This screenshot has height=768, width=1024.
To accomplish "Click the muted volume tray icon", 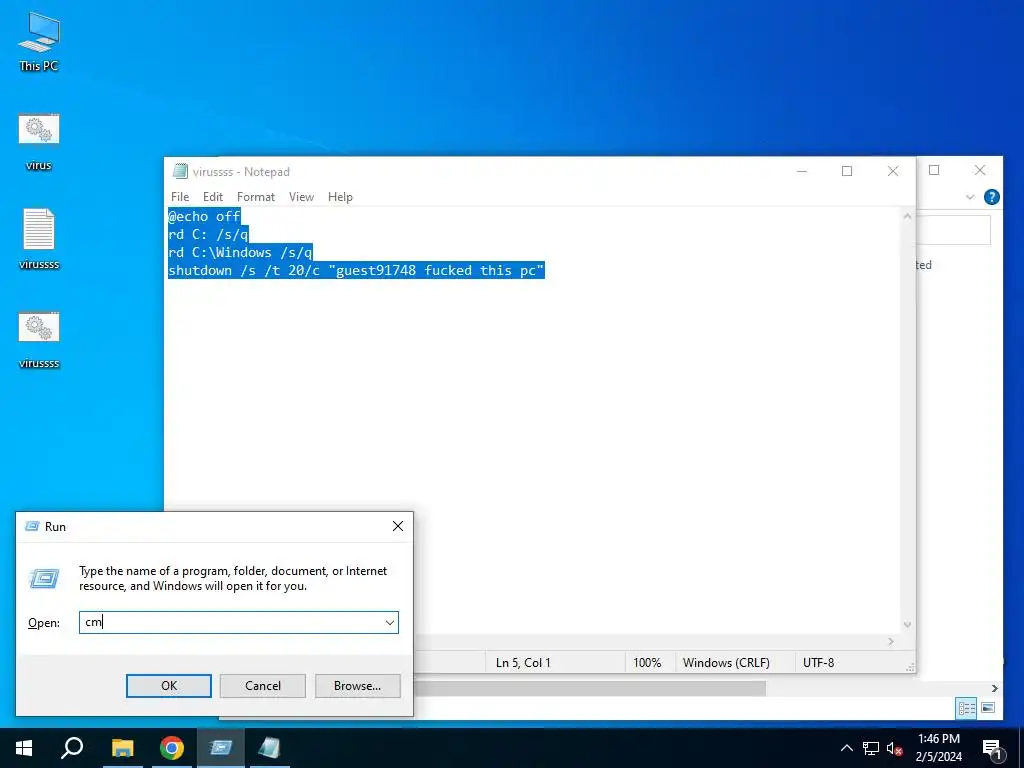I will tap(894, 748).
